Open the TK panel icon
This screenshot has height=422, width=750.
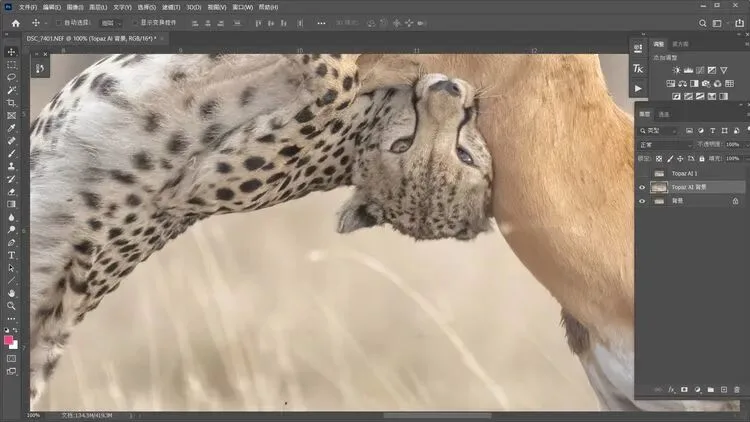638,68
